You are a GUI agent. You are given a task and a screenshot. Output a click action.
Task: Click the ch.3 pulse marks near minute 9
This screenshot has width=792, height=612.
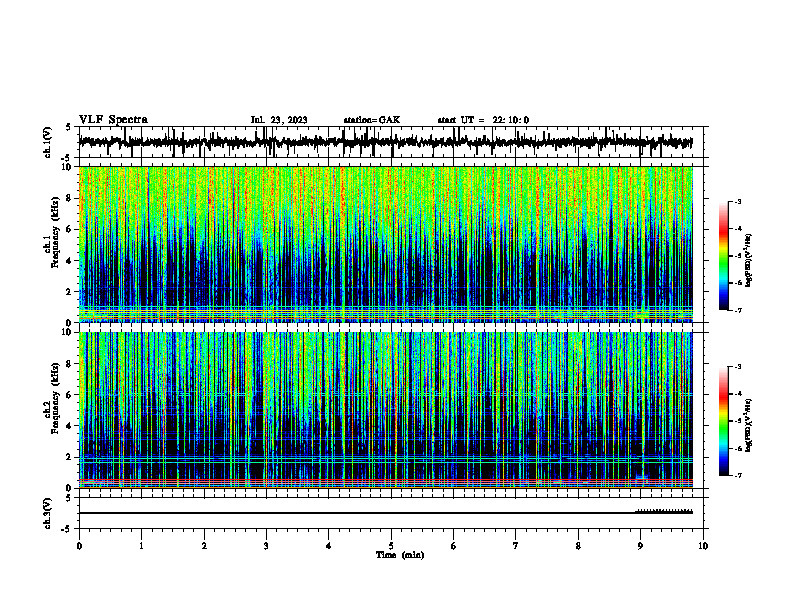tap(664, 511)
